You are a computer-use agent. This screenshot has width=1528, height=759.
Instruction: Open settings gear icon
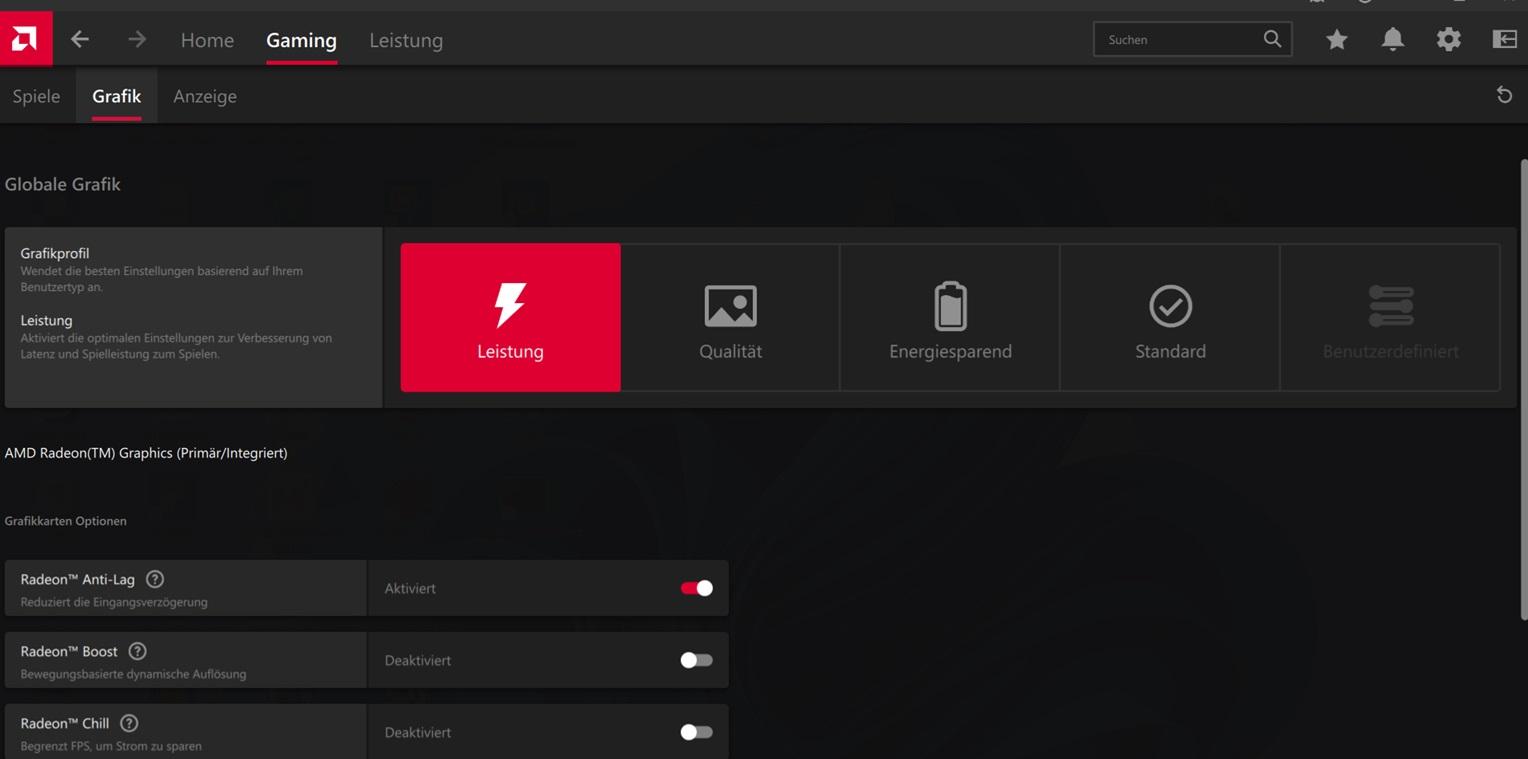pos(1448,39)
